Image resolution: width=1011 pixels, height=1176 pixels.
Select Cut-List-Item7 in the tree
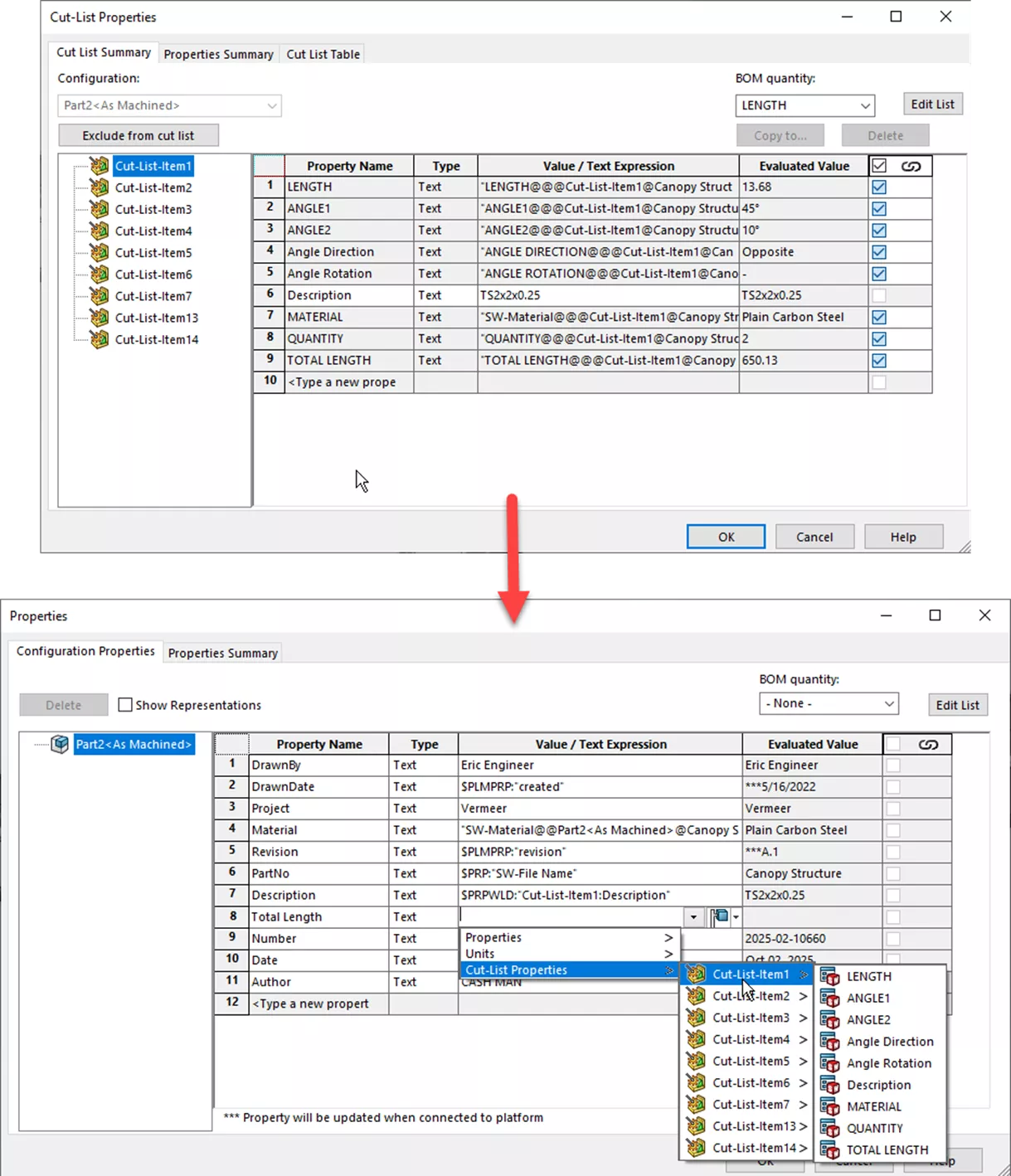point(153,296)
